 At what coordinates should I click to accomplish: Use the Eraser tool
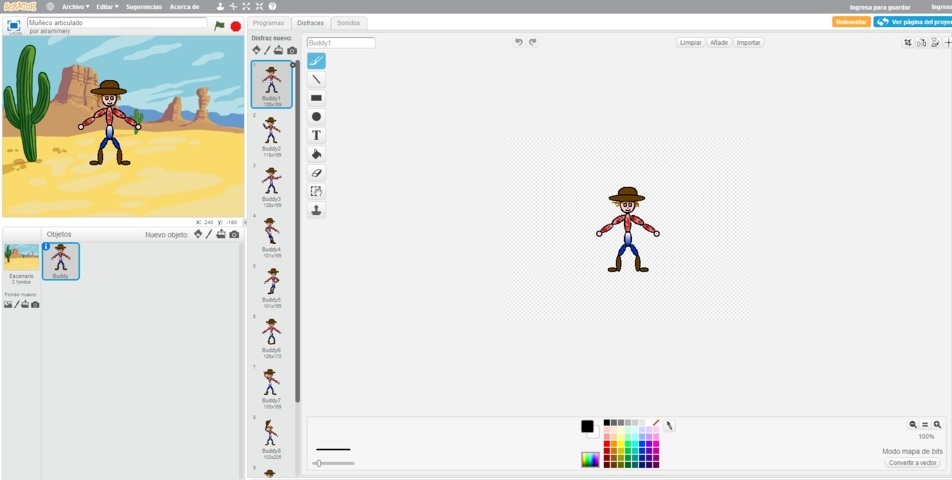[x=316, y=173]
